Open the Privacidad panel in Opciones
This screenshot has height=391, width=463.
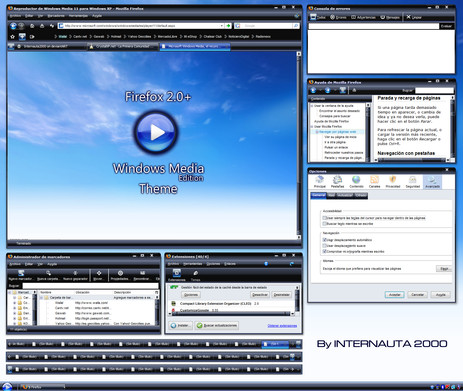click(393, 182)
